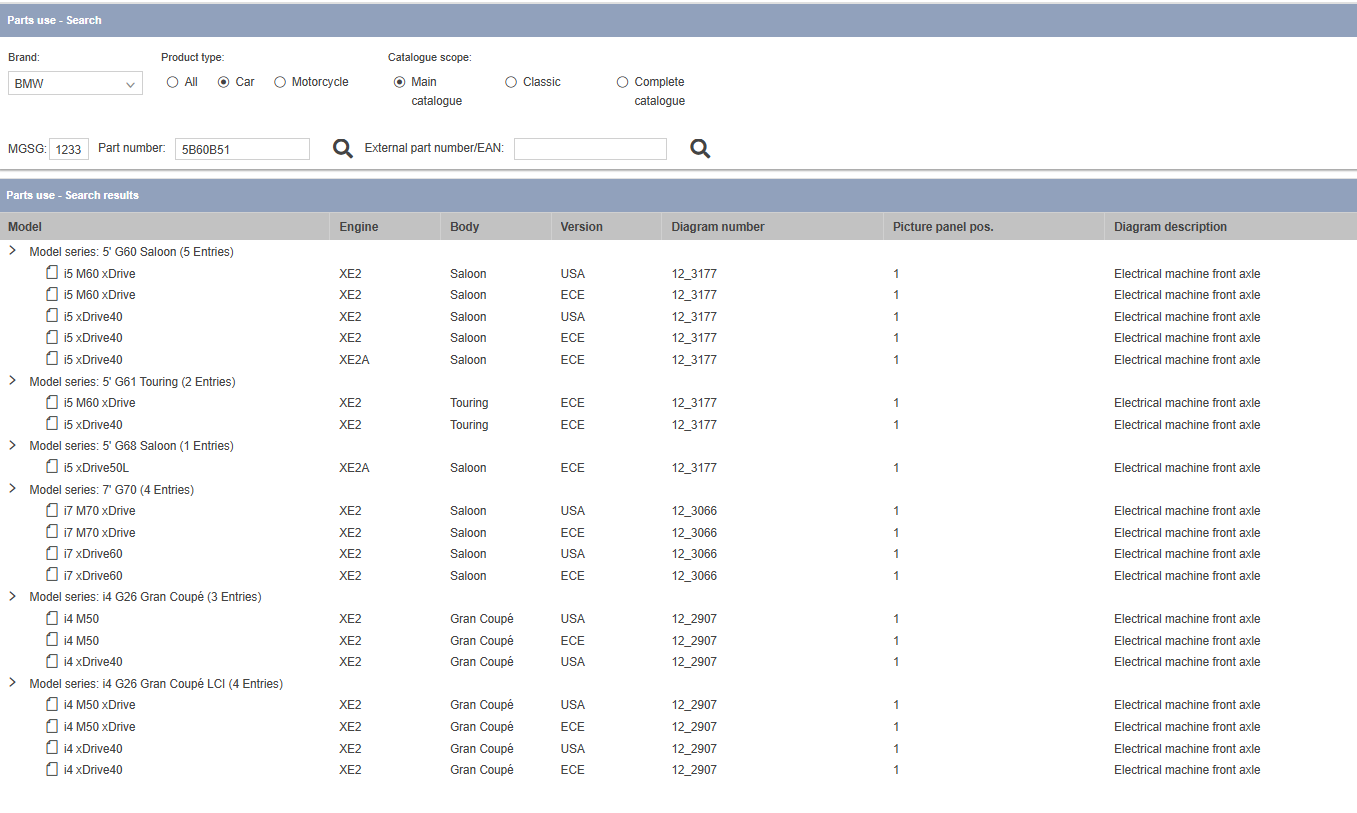Image resolution: width=1357 pixels, height=813 pixels.
Task: Select Main catalogue scope radio button
Action: 400,82
